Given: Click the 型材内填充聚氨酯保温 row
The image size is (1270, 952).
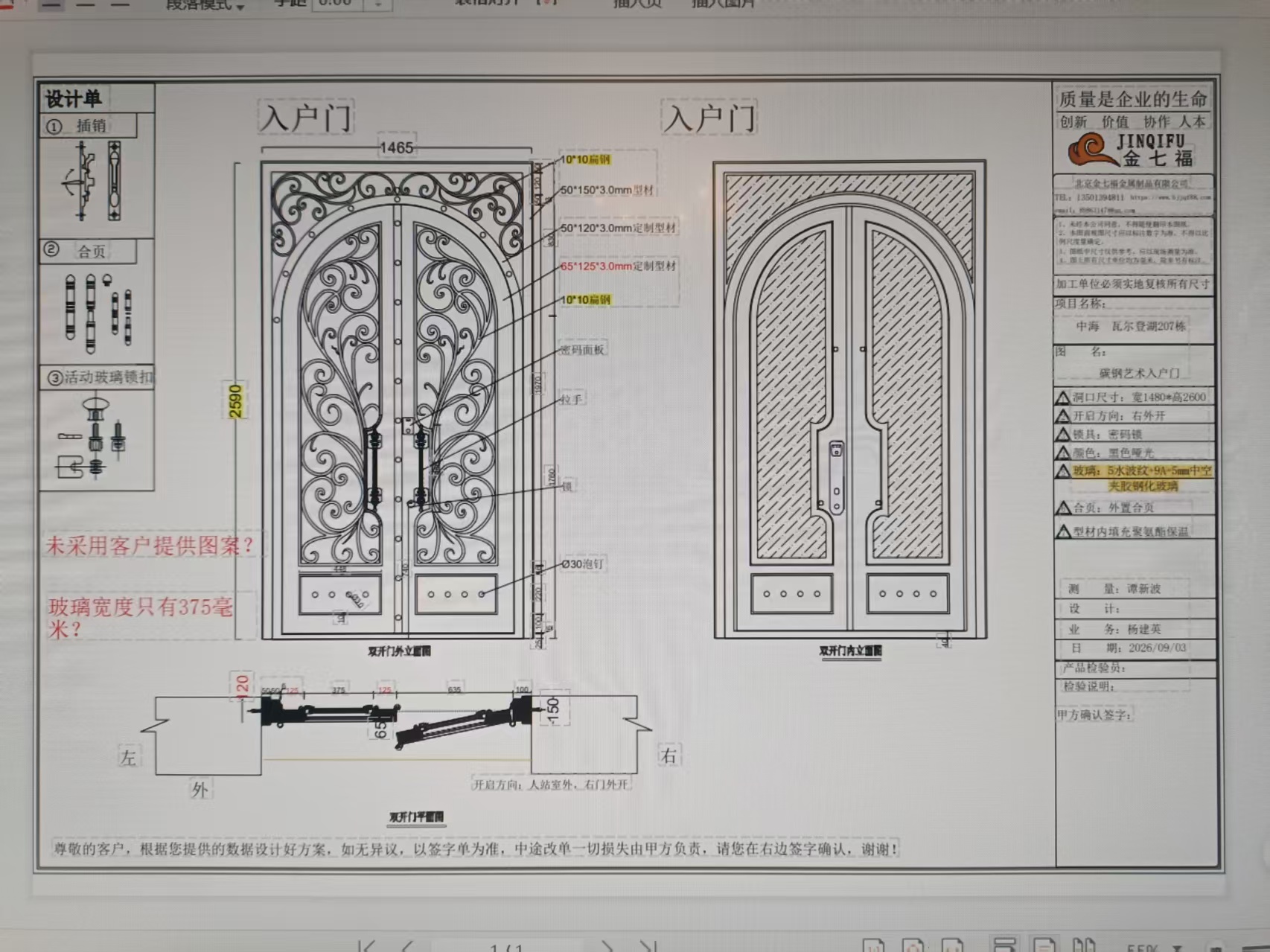Looking at the screenshot, I should click(x=1135, y=531).
